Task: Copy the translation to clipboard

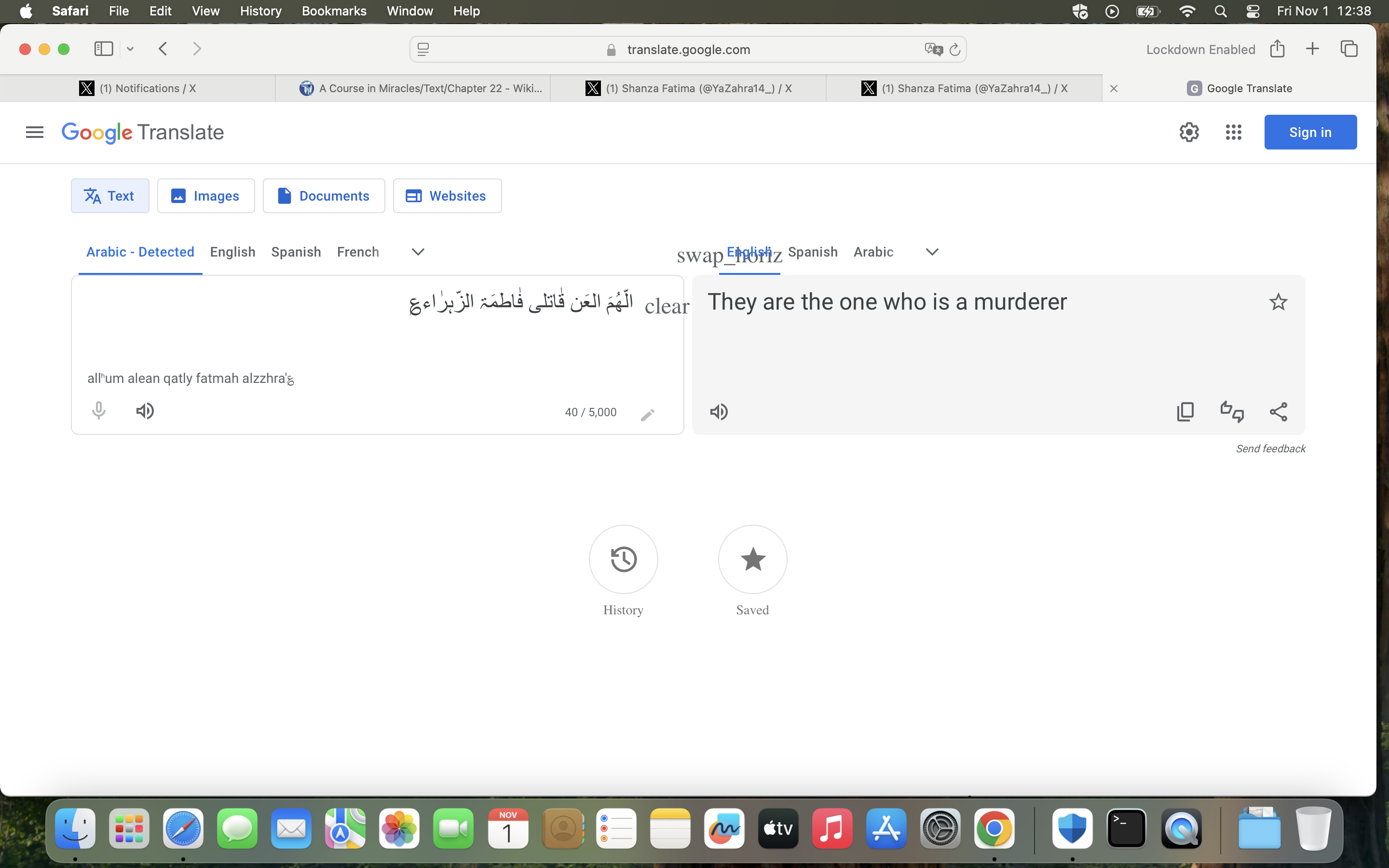Action: pos(1185,412)
